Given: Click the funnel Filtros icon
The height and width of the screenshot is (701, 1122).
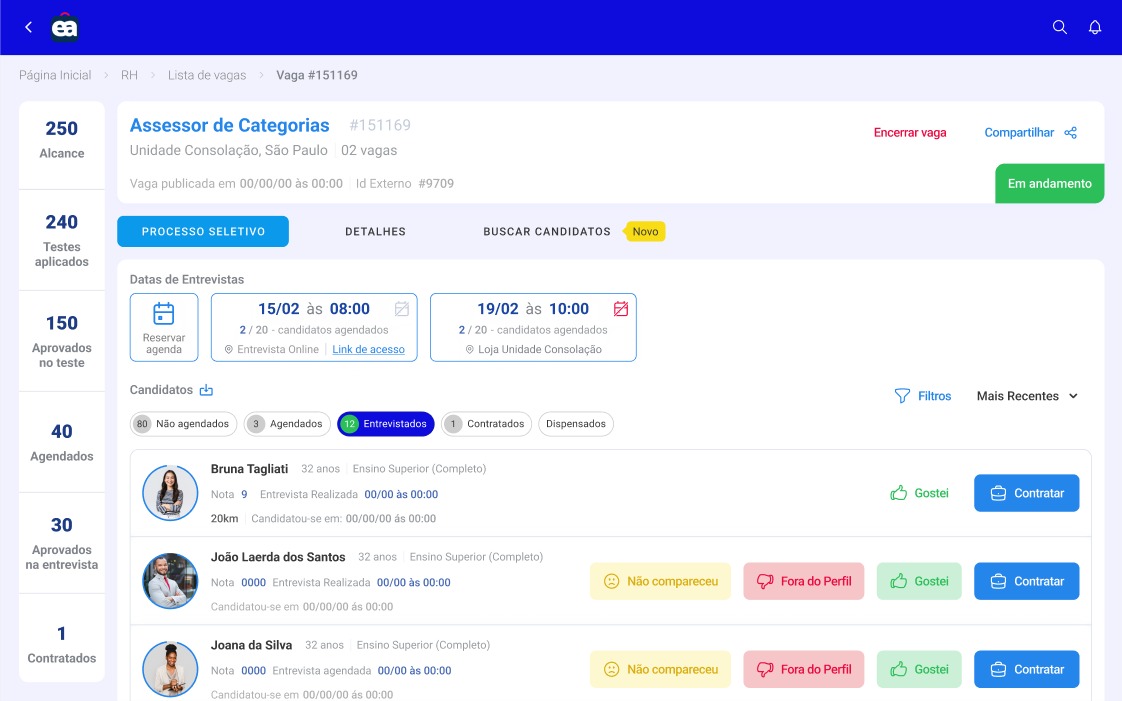Looking at the screenshot, I should (902, 396).
